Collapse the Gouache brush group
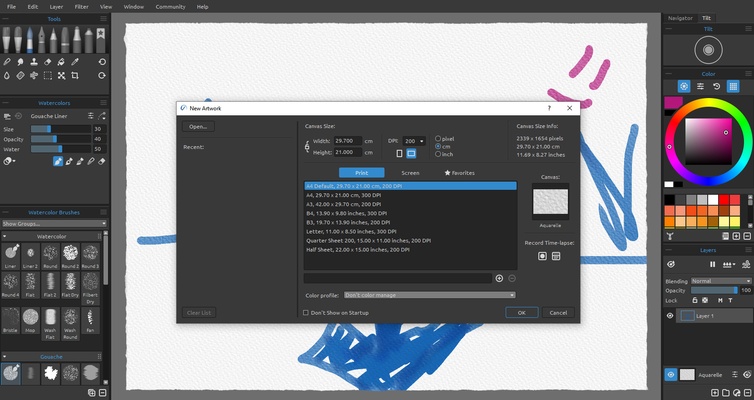 (x=4, y=357)
